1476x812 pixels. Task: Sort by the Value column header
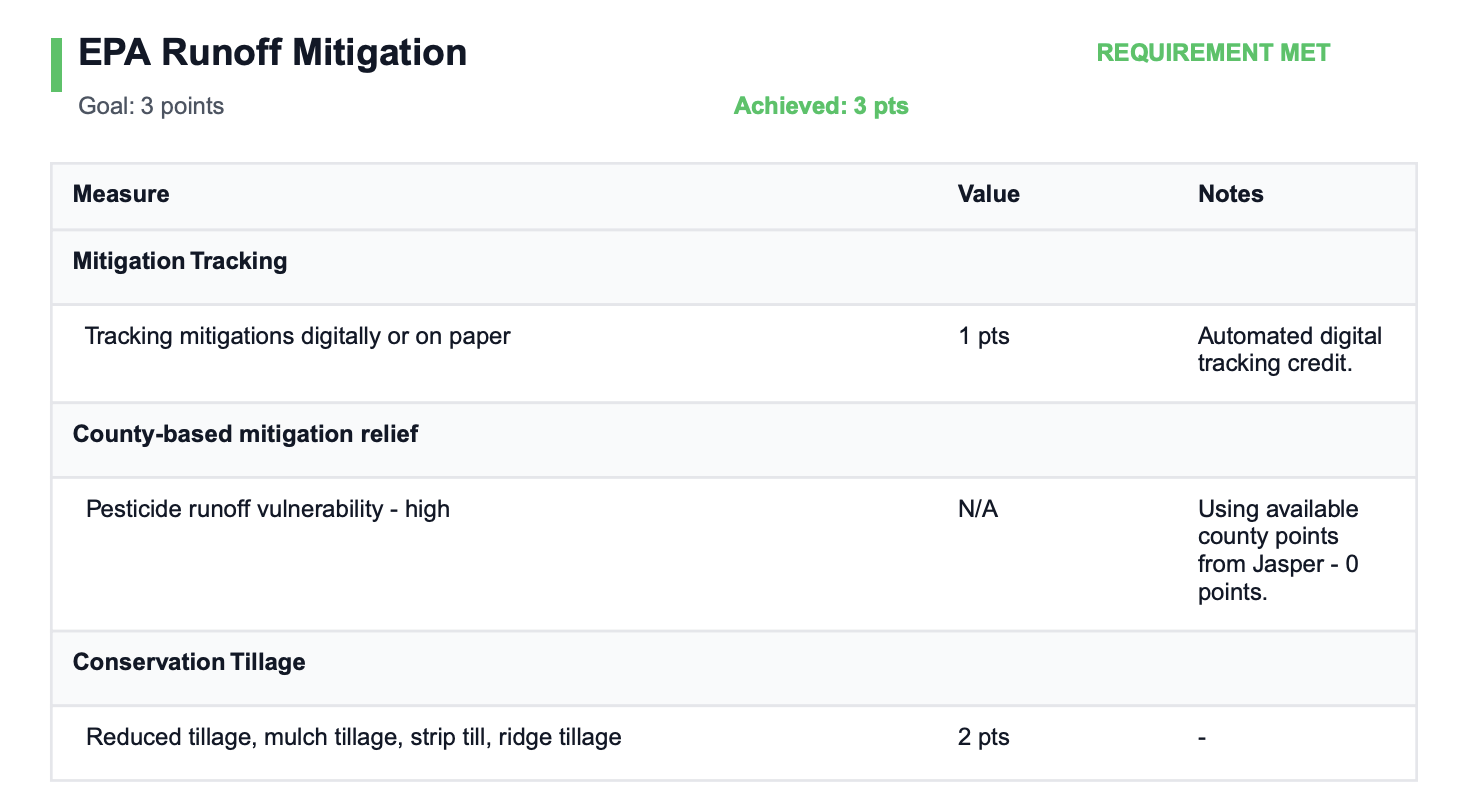click(988, 194)
